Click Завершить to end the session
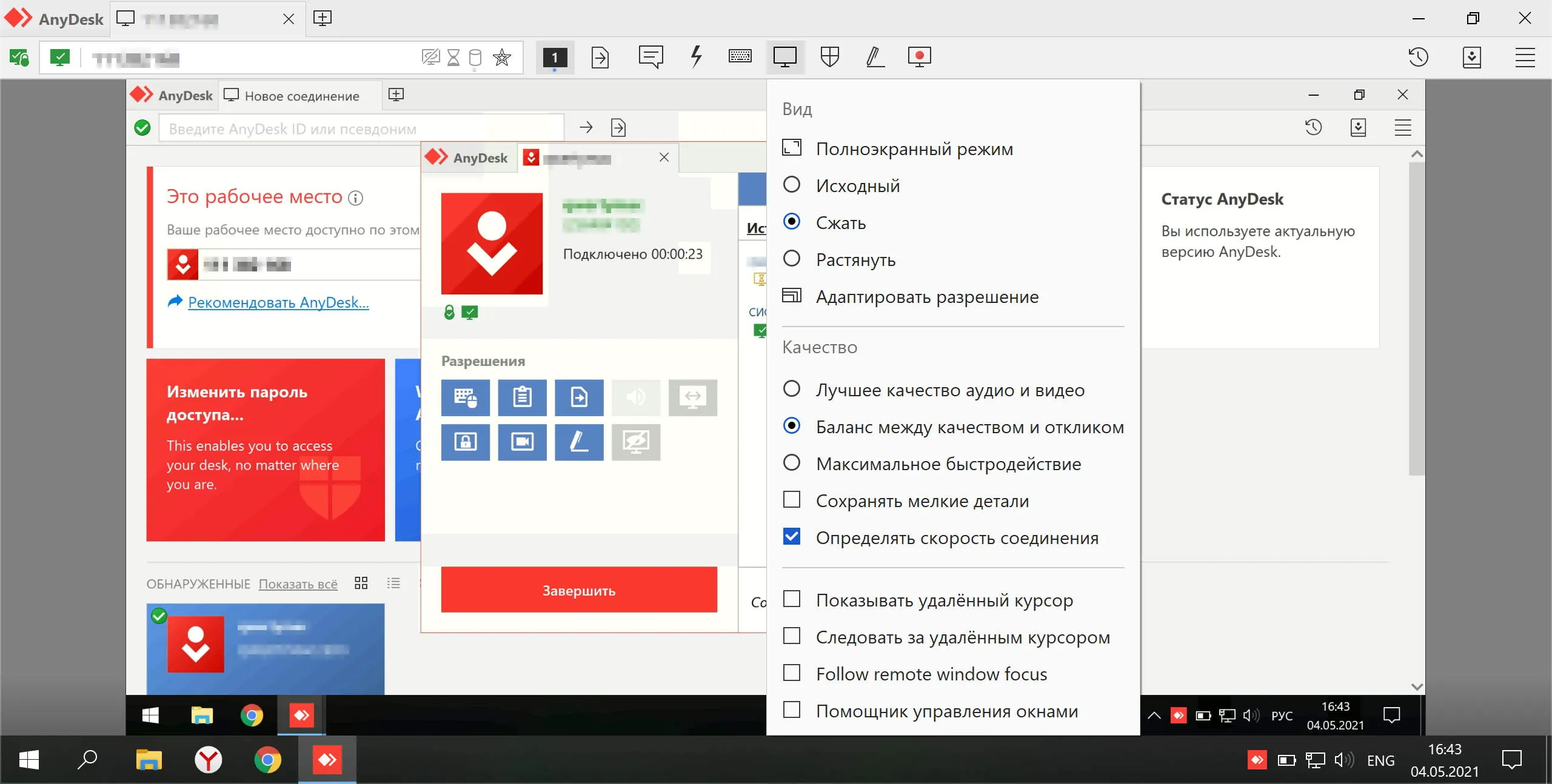 click(x=579, y=590)
